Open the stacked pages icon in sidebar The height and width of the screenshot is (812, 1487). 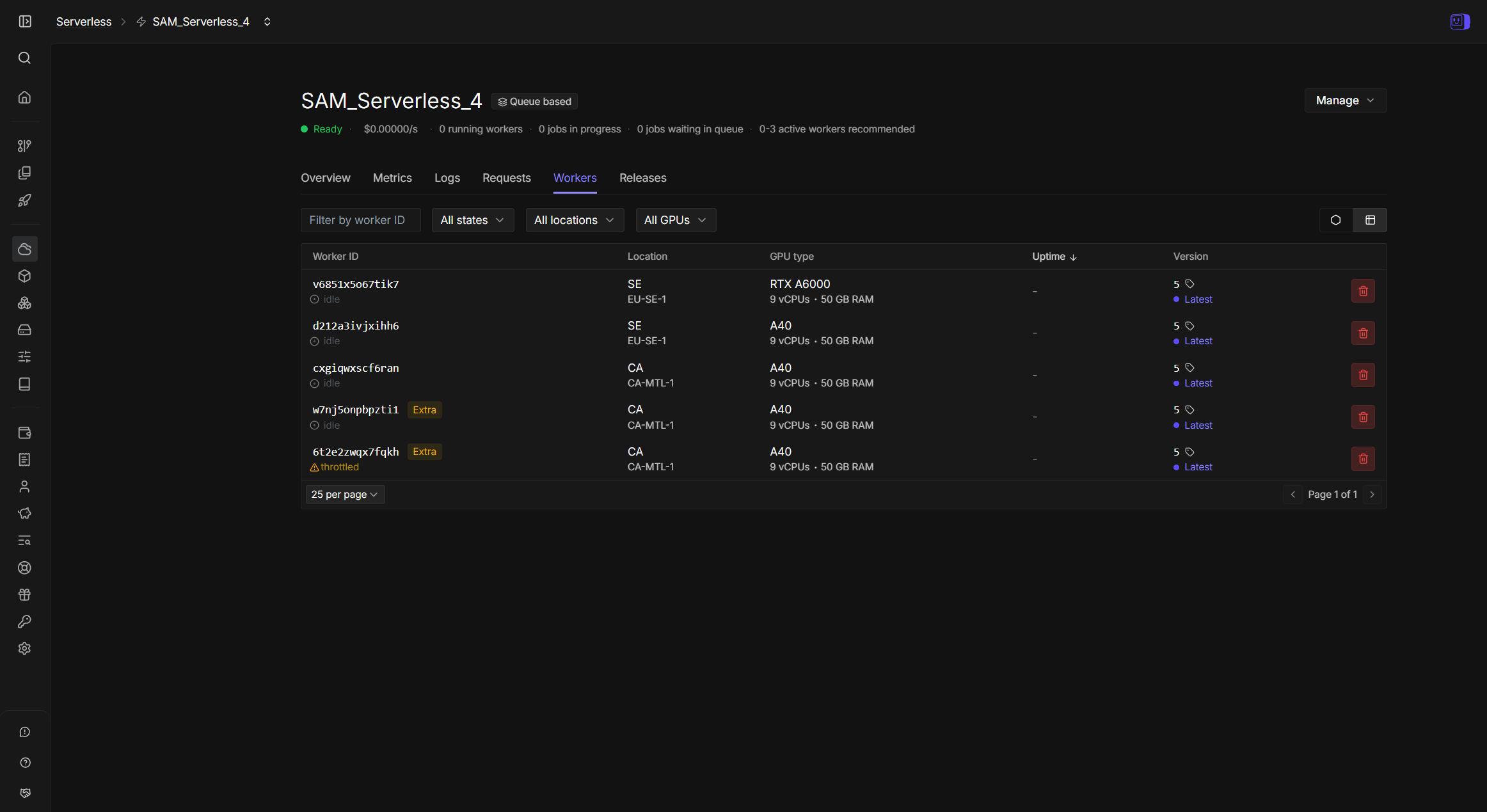click(x=25, y=173)
